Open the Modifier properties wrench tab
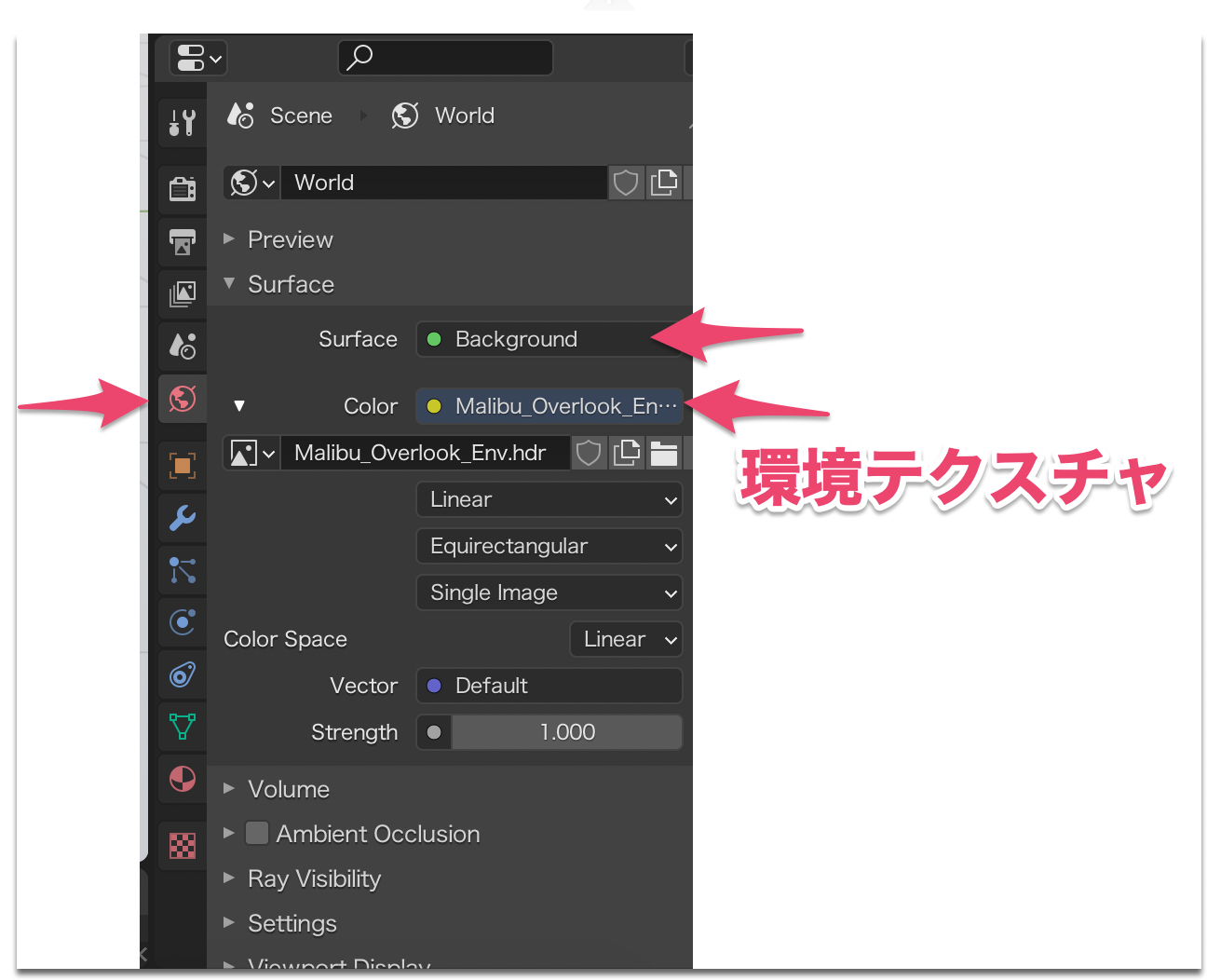Image resolution: width=1207 pixels, height=980 pixels. click(183, 517)
